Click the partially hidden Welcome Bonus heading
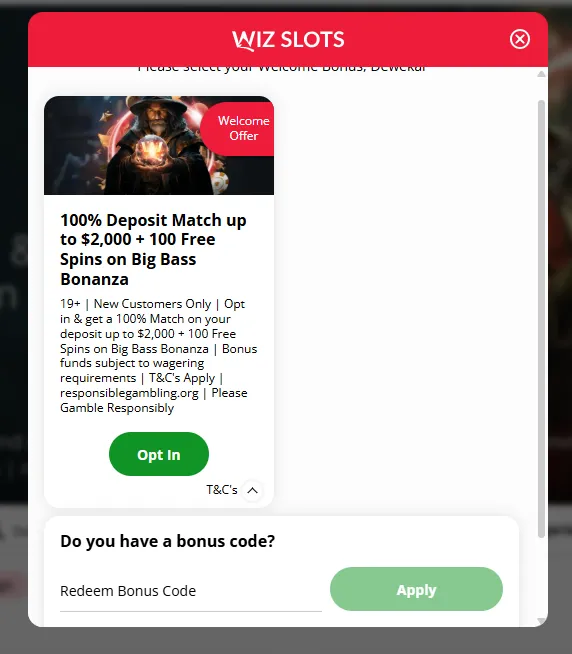This screenshot has width=572, height=654. point(282,69)
